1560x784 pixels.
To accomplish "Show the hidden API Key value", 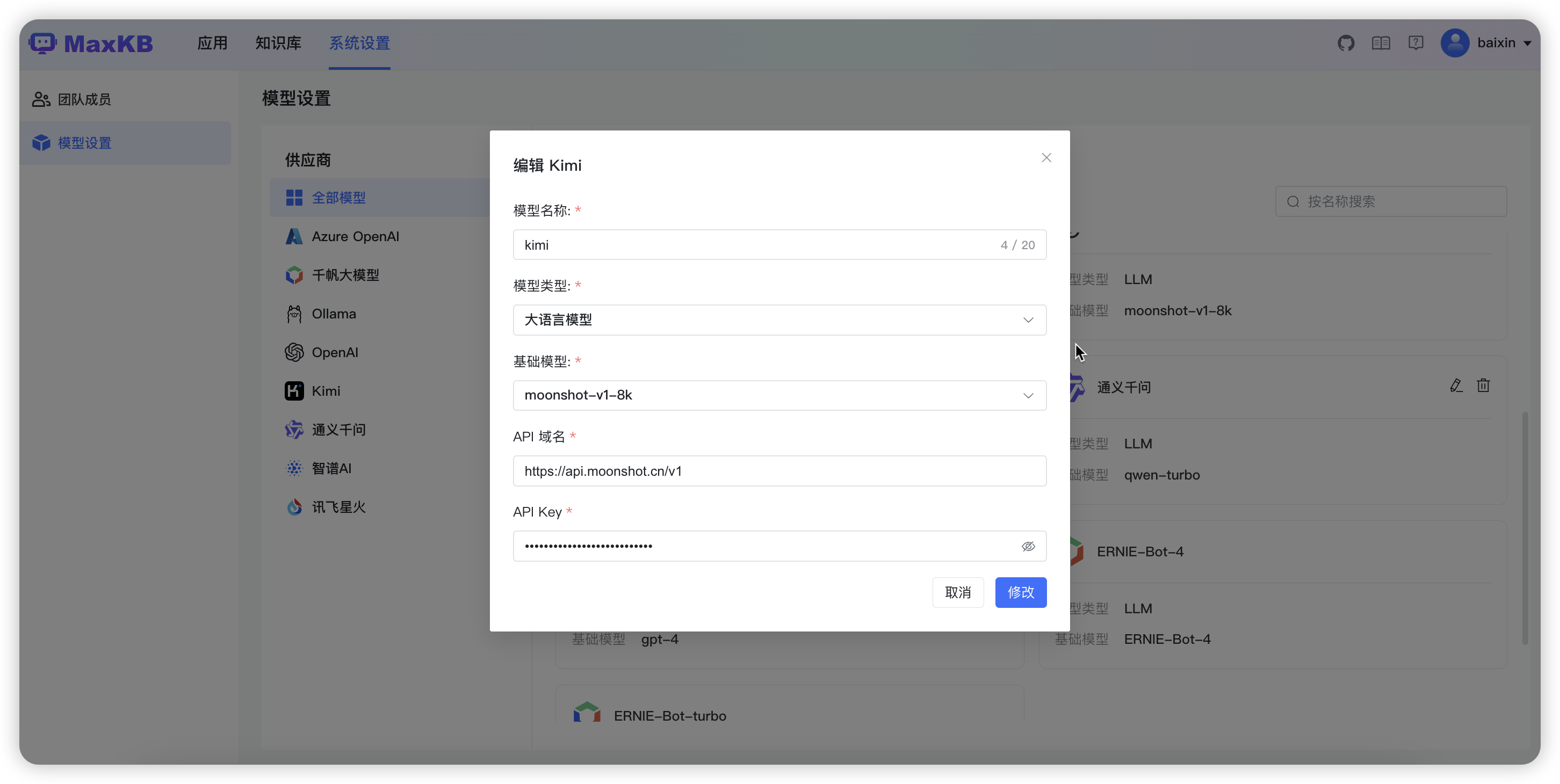I will (x=1028, y=546).
